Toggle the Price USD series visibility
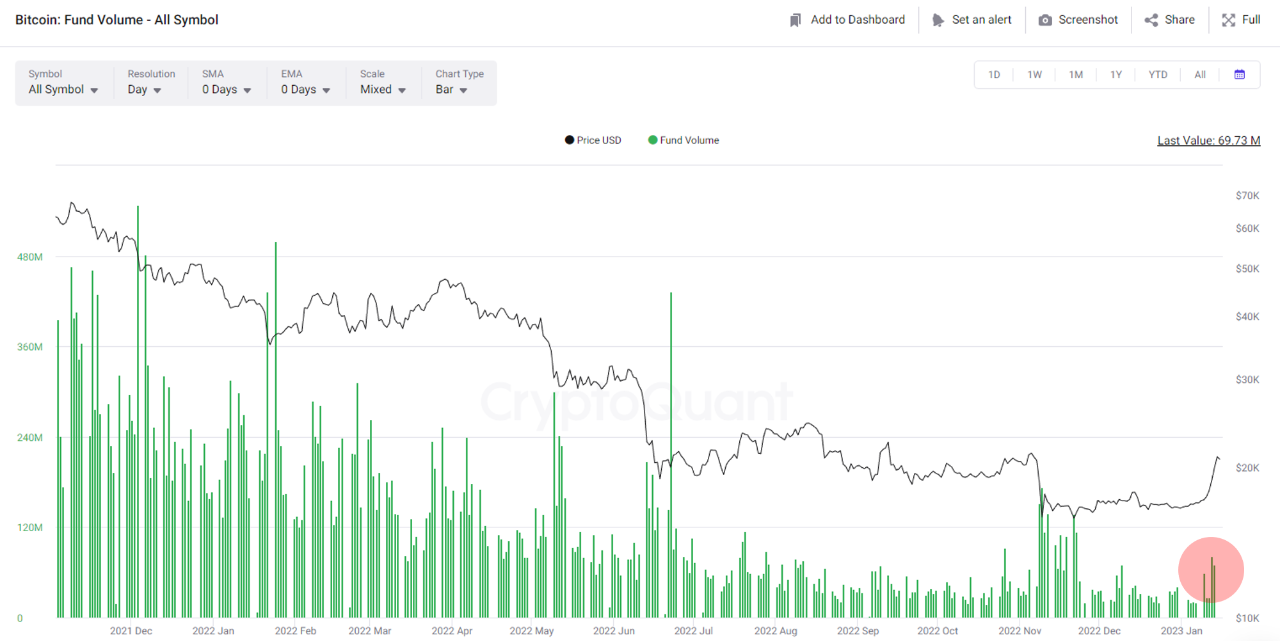The image size is (1280, 641). pyautogui.click(x=593, y=140)
